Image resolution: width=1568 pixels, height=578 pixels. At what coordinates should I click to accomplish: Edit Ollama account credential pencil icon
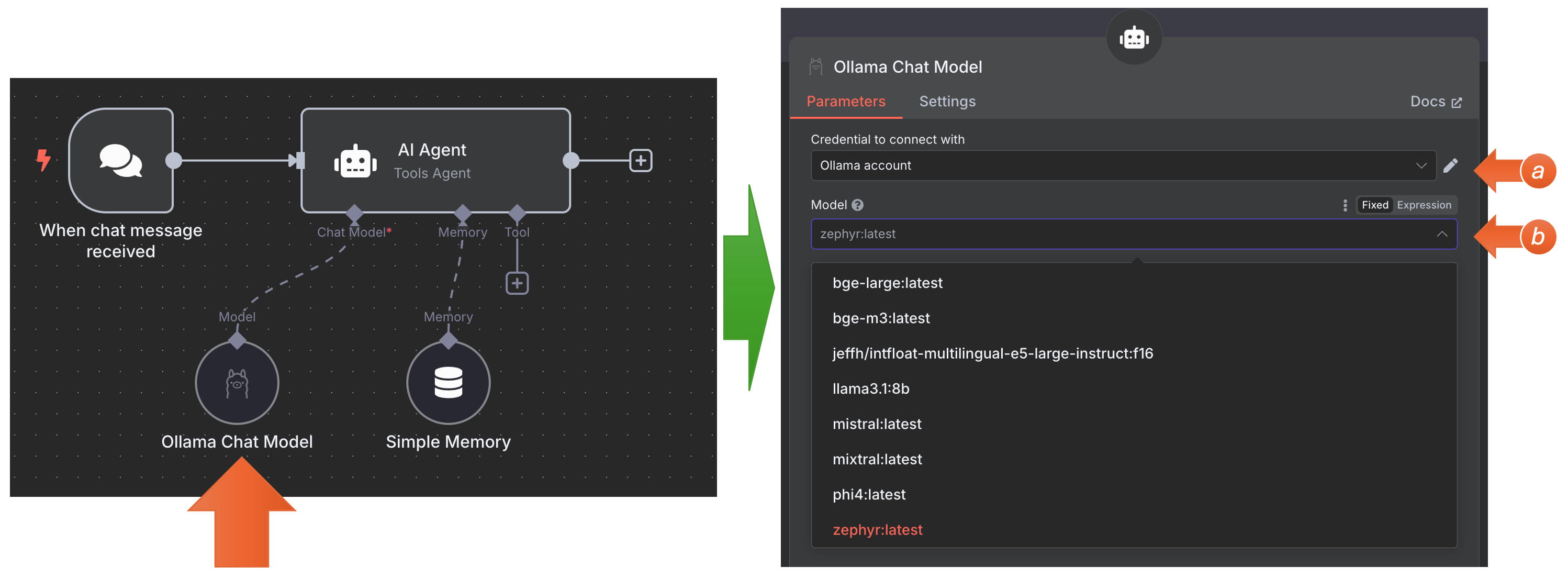point(1451,165)
